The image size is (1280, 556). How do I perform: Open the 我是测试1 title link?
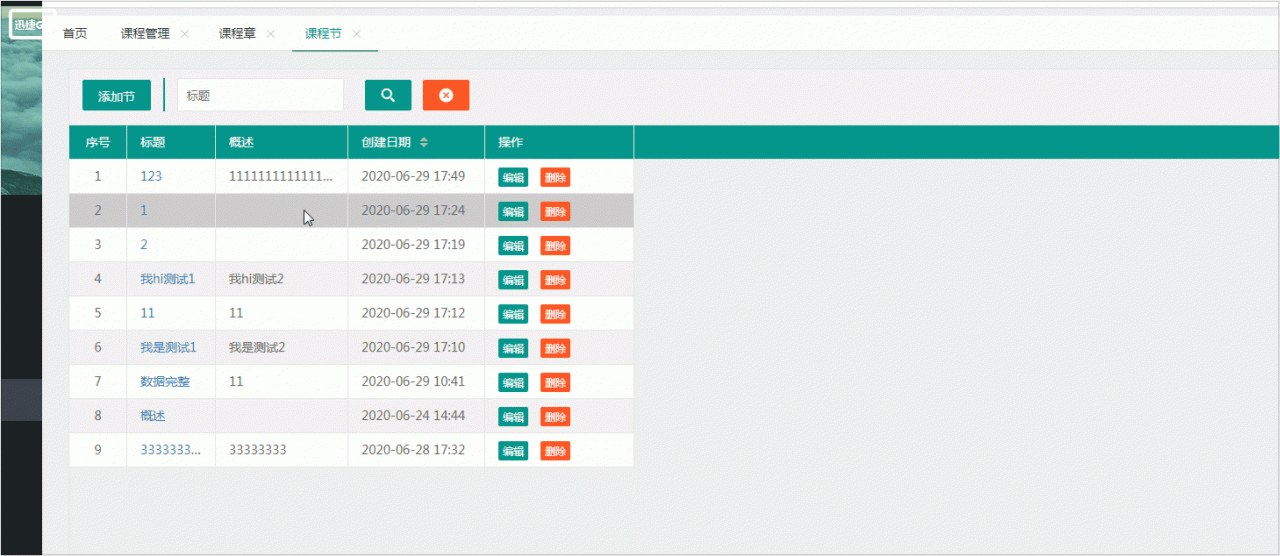click(168, 347)
